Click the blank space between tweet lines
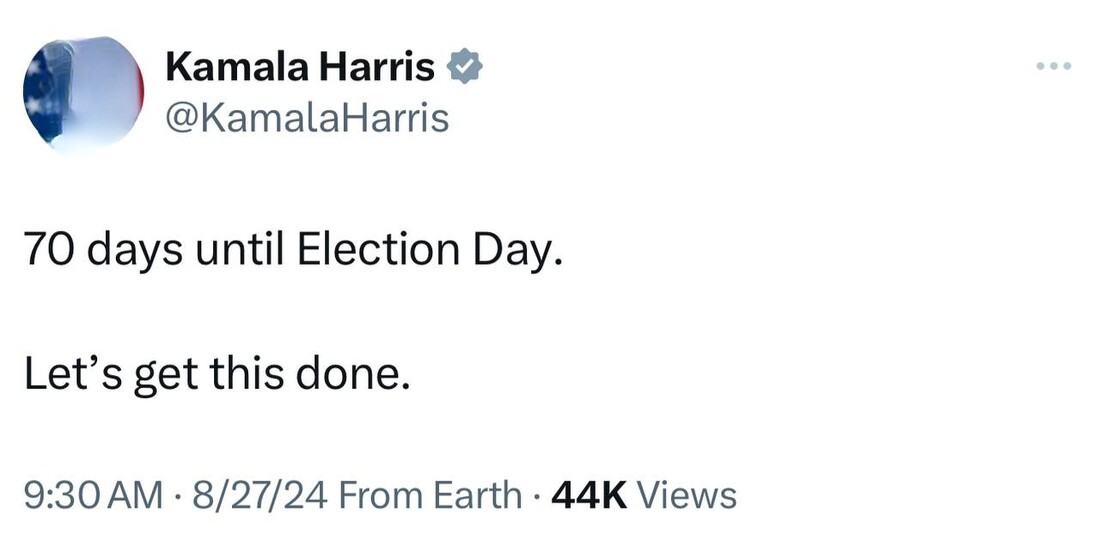This screenshot has width=1100, height=547. pyautogui.click(x=300, y=312)
